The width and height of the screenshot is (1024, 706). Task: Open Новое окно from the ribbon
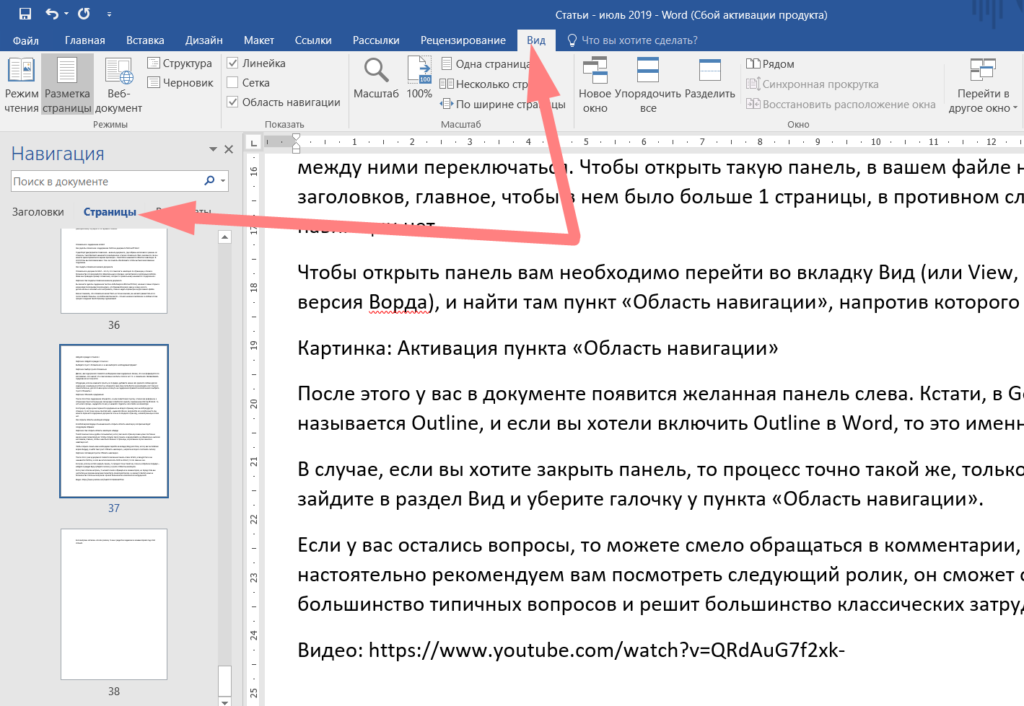tap(595, 85)
